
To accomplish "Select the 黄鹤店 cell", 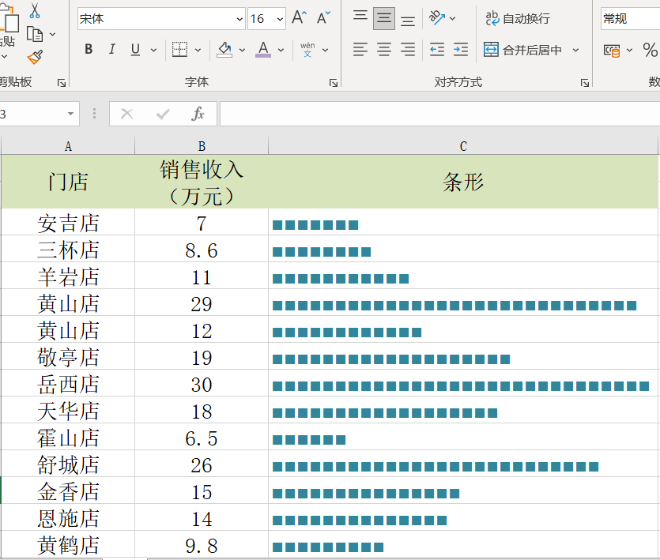I will [x=68, y=545].
